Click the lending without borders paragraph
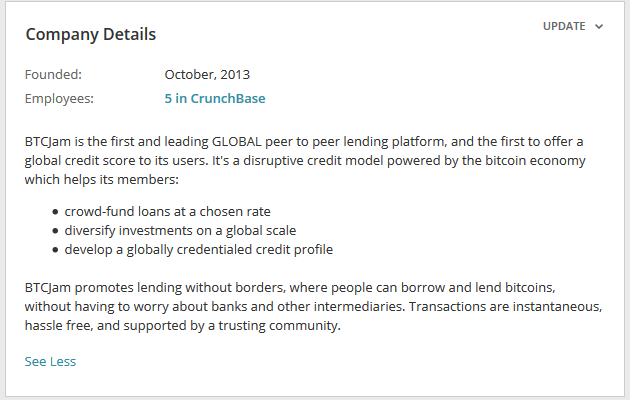This screenshot has width=630, height=400. click(x=313, y=306)
